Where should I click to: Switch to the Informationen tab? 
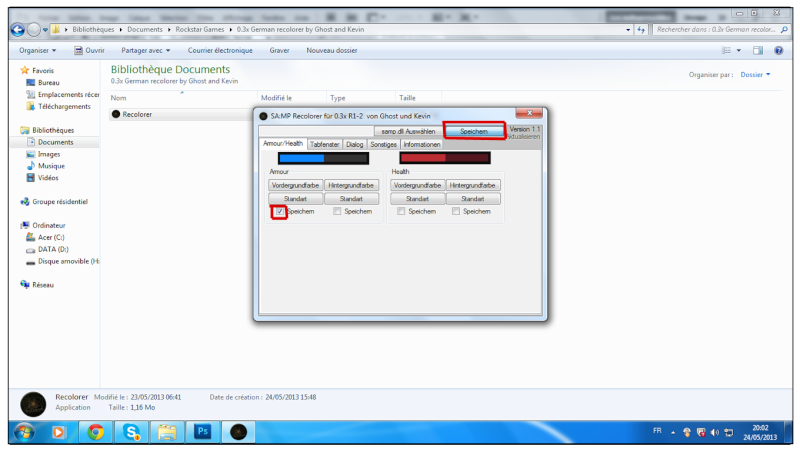(x=421, y=145)
